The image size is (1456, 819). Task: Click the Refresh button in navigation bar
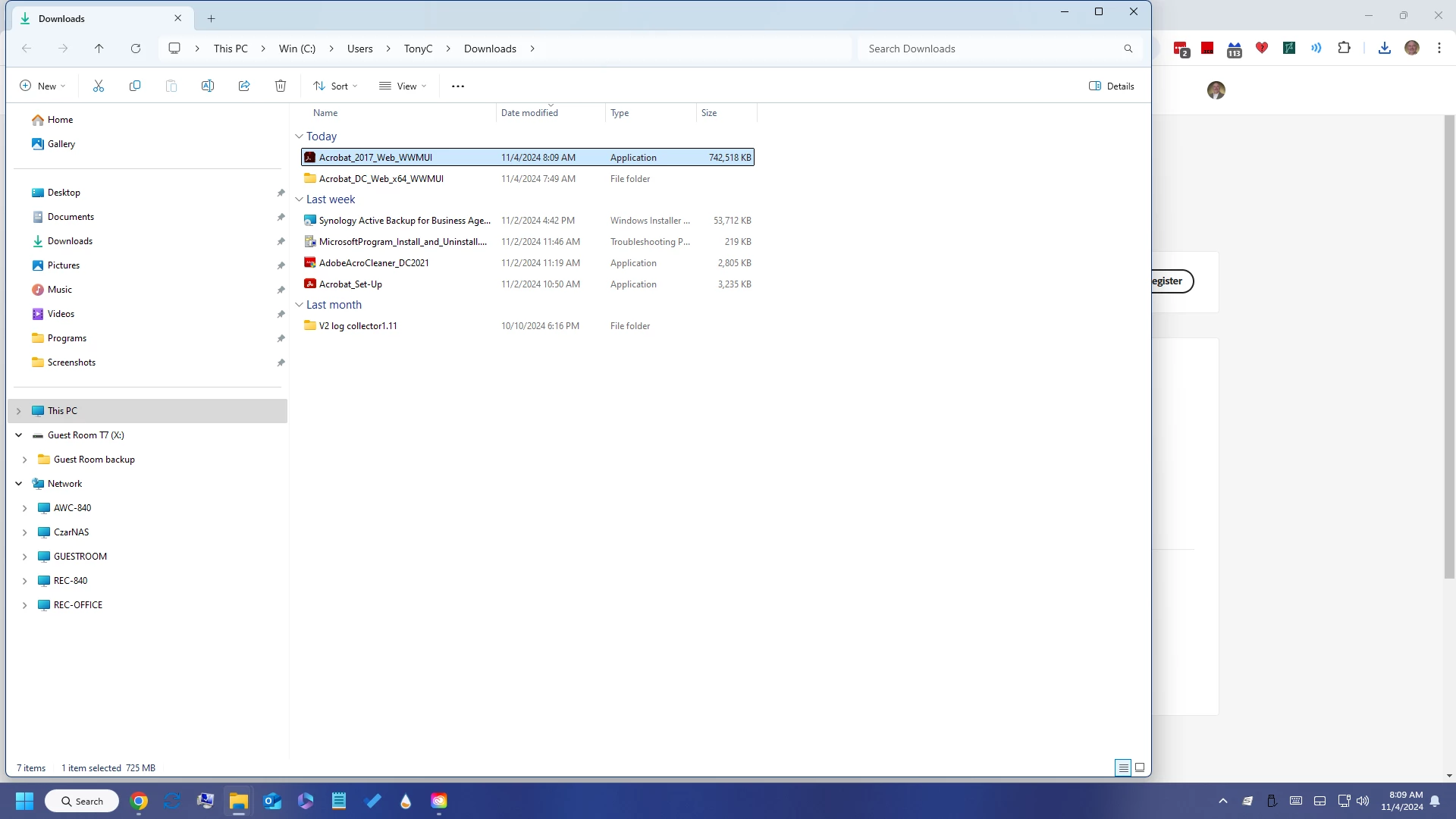coord(136,49)
